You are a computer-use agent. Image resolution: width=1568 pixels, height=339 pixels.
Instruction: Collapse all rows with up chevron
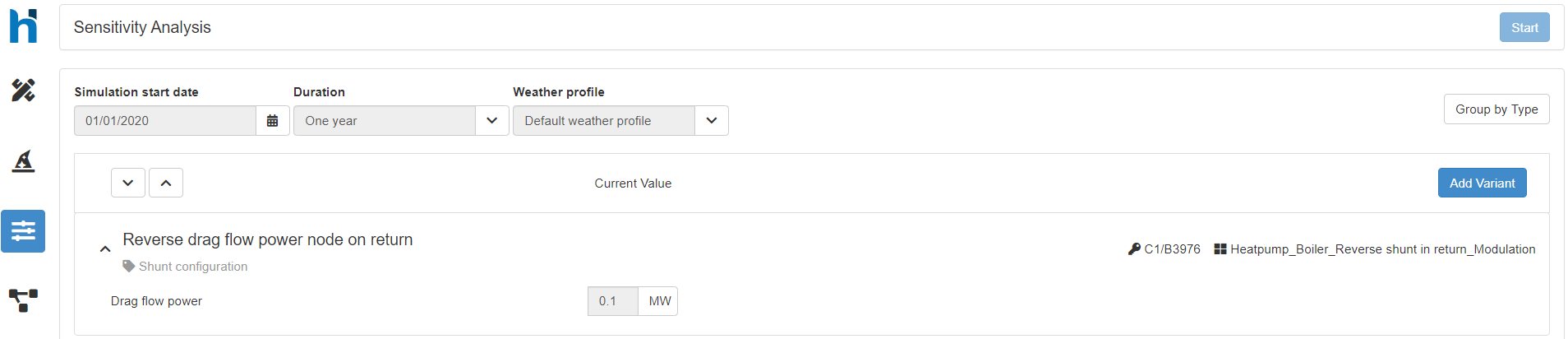pyautogui.click(x=166, y=183)
